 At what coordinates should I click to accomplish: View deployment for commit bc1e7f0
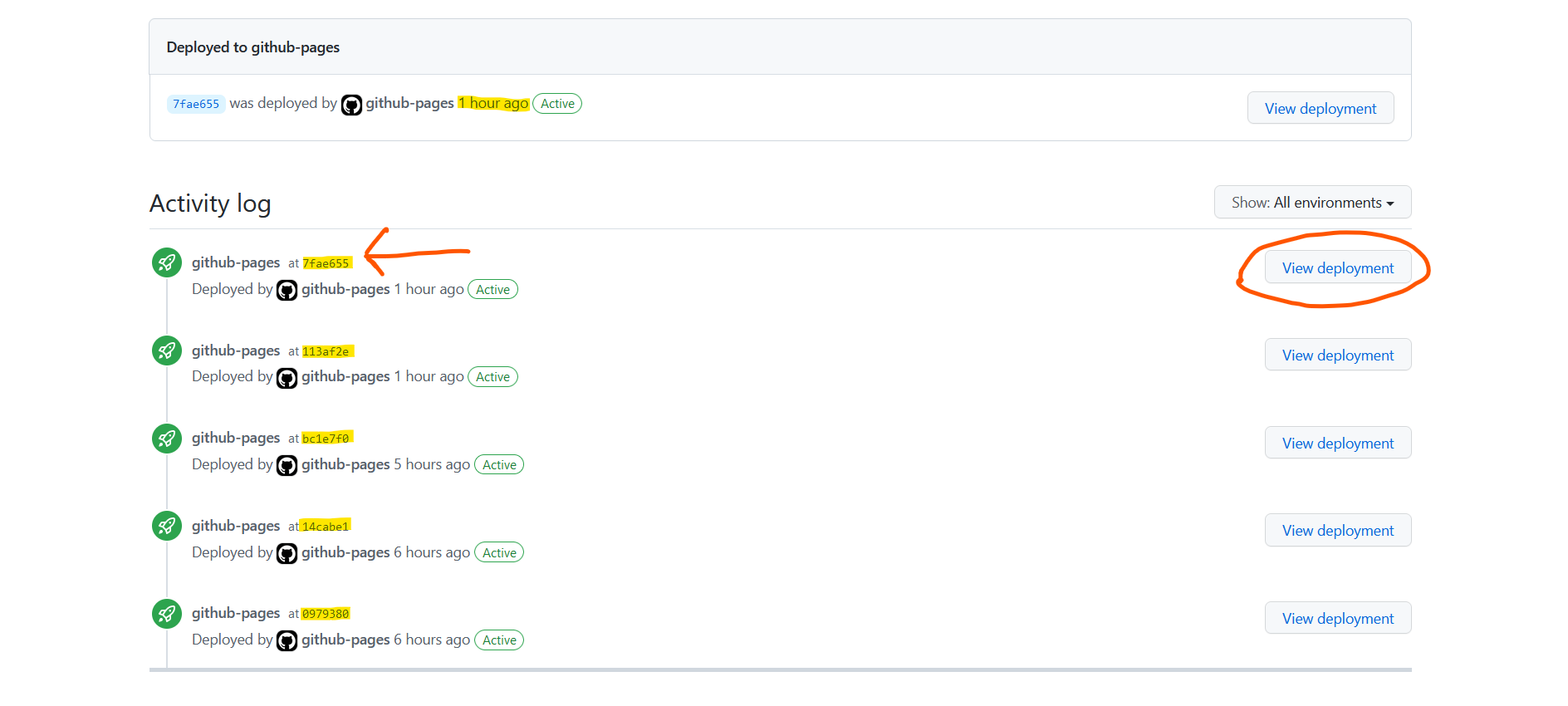tap(1338, 443)
